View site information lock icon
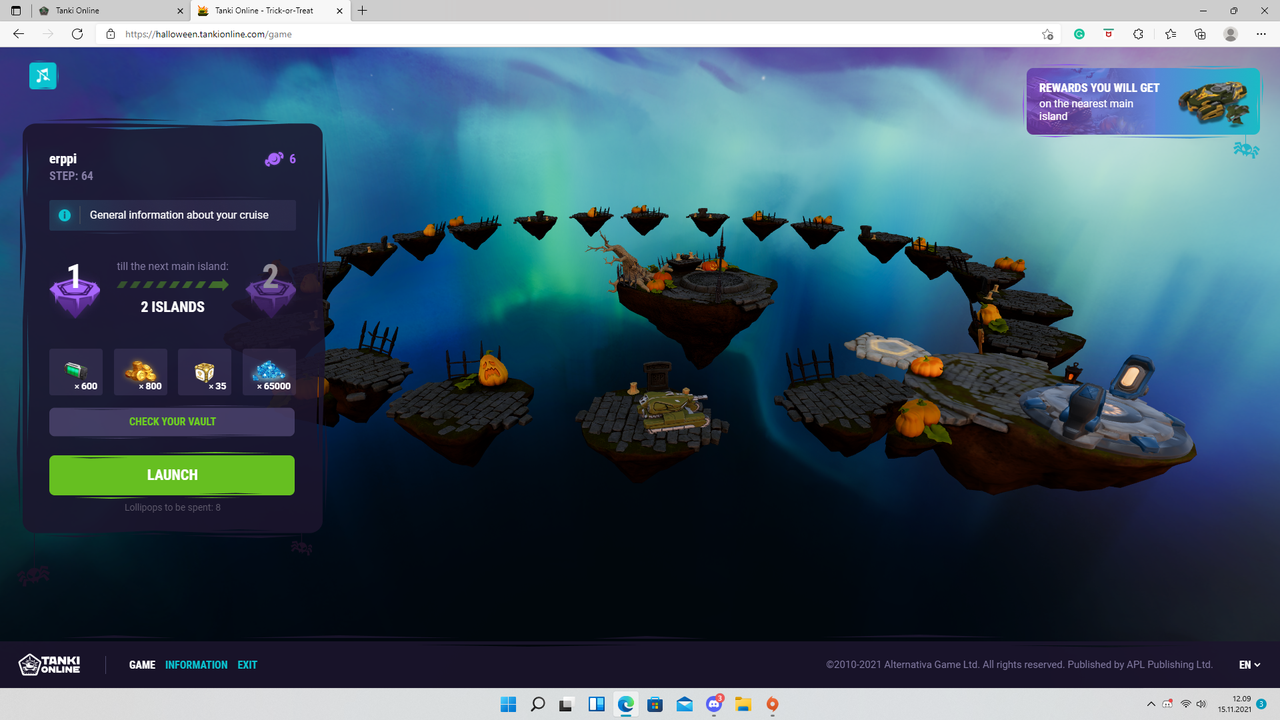This screenshot has height=720, width=1280. (x=111, y=34)
